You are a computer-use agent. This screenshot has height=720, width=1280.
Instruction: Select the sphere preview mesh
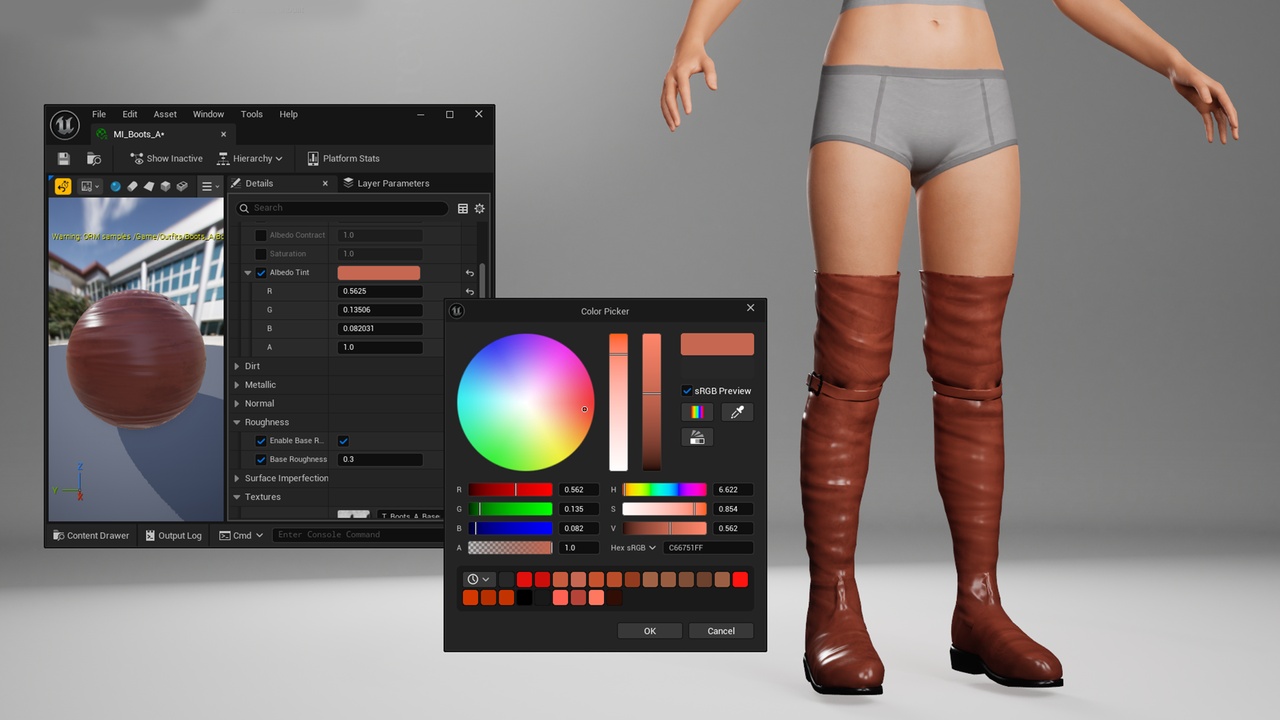[x=116, y=186]
